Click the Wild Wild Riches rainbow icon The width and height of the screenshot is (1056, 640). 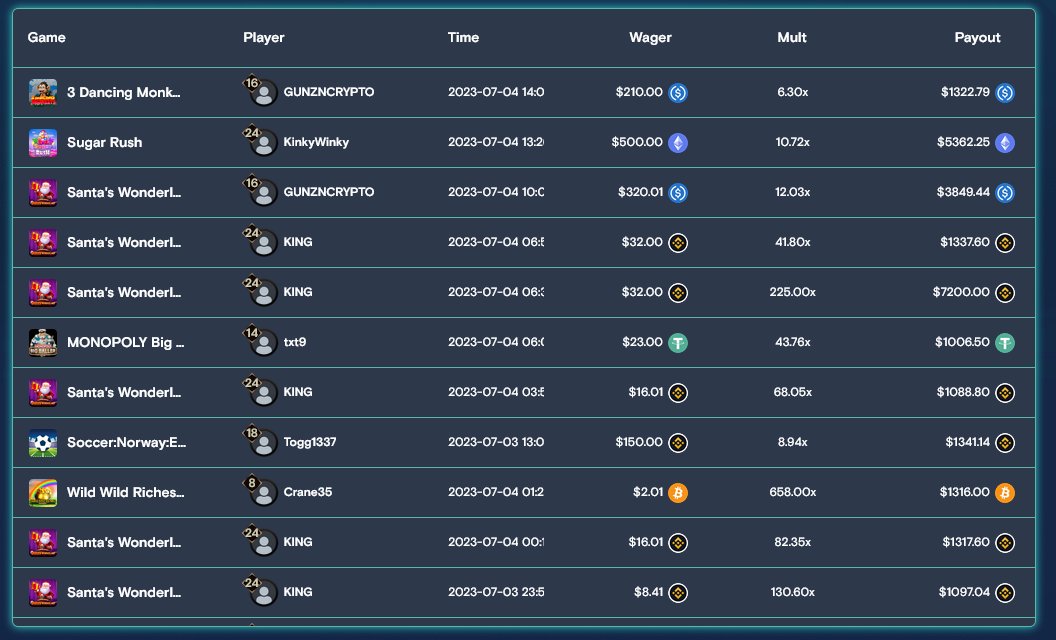pos(42,492)
